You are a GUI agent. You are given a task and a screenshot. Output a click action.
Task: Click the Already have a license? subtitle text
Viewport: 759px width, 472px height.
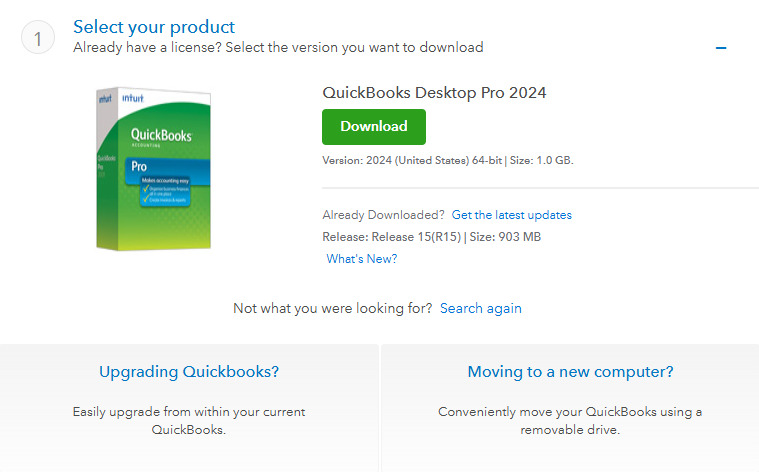pos(278,47)
